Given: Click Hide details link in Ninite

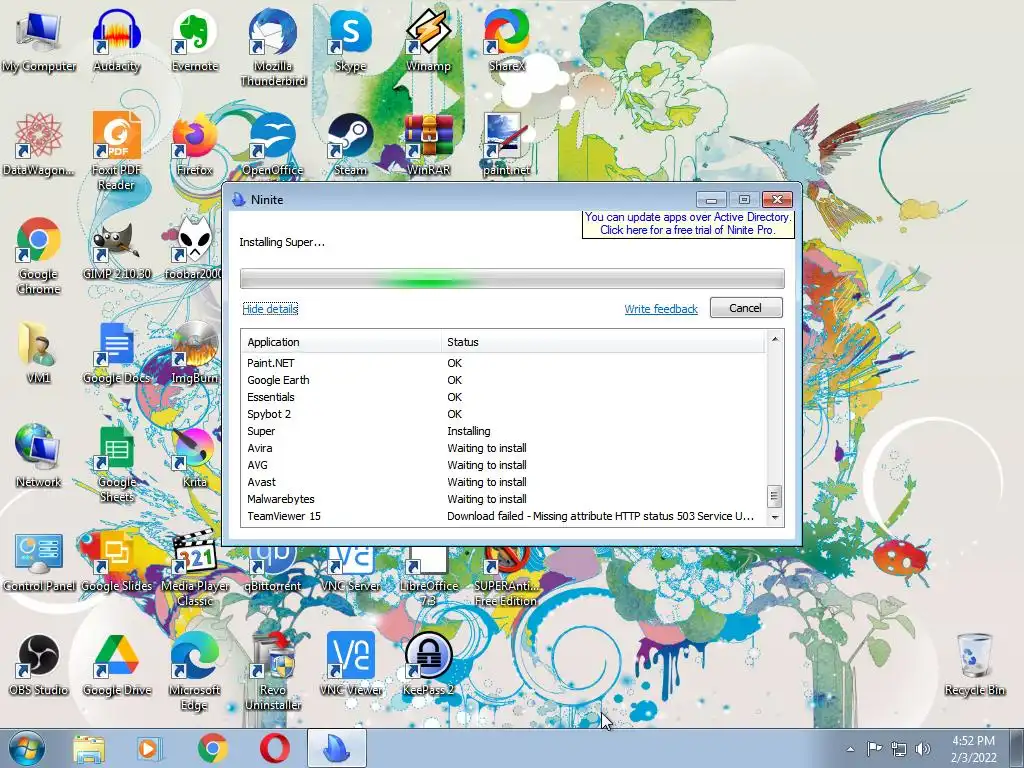Looking at the screenshot, I should click(x=270, y=309).
